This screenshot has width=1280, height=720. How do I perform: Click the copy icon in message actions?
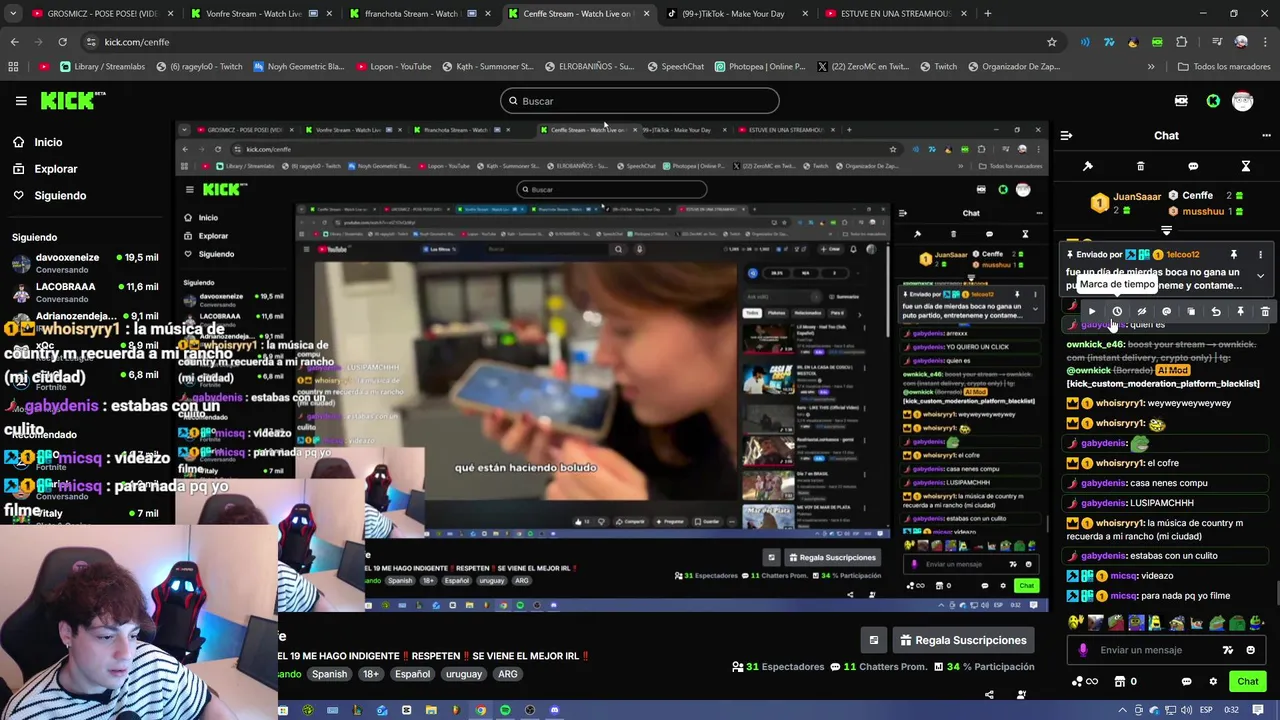tap(1191, 312)
